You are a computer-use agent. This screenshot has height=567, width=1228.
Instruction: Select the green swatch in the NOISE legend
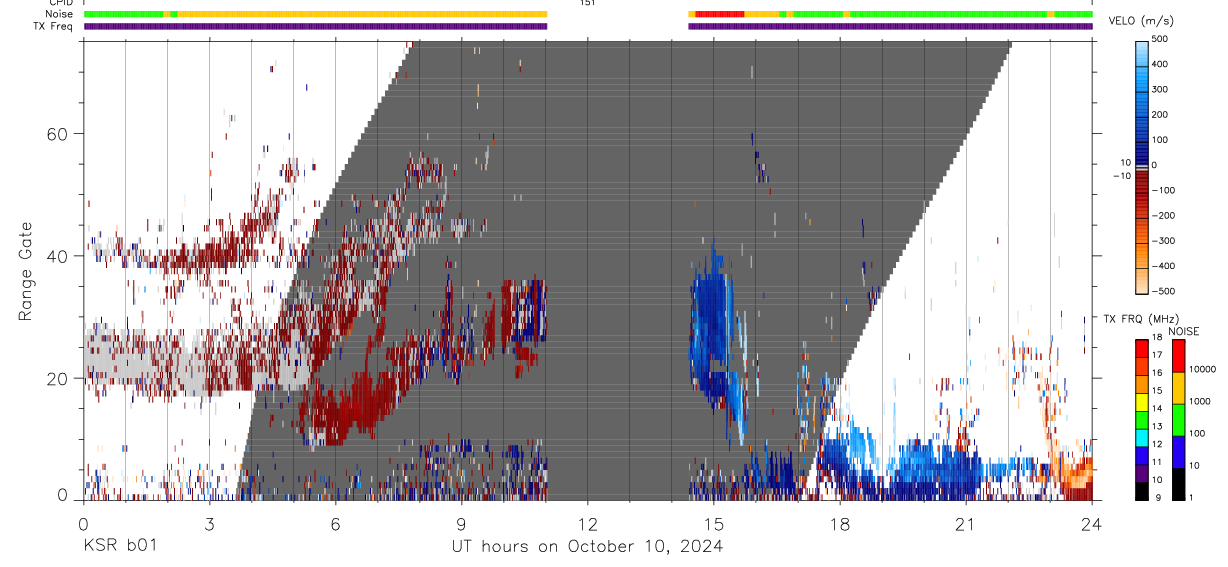click(1179, 419)
